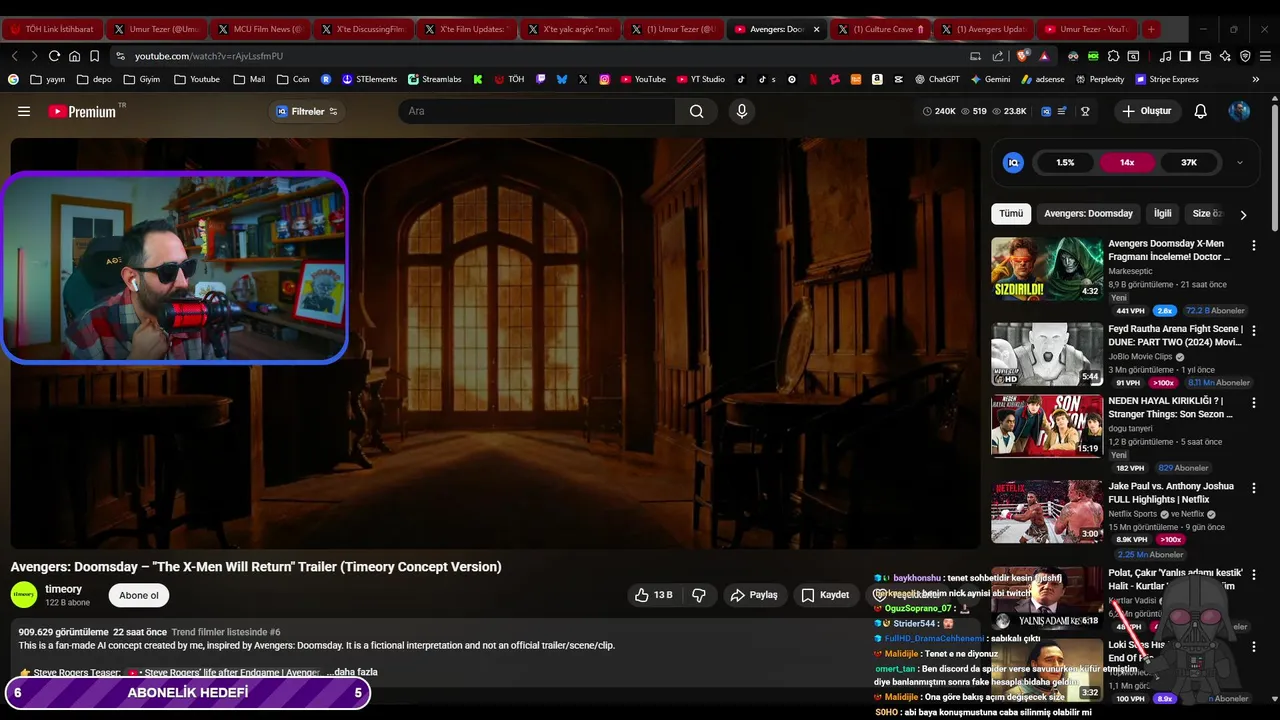Show more bookmarks with the double chevron
This screenshot has height=720, width=1280.
pyautogui.click(x=1256, y=79)
